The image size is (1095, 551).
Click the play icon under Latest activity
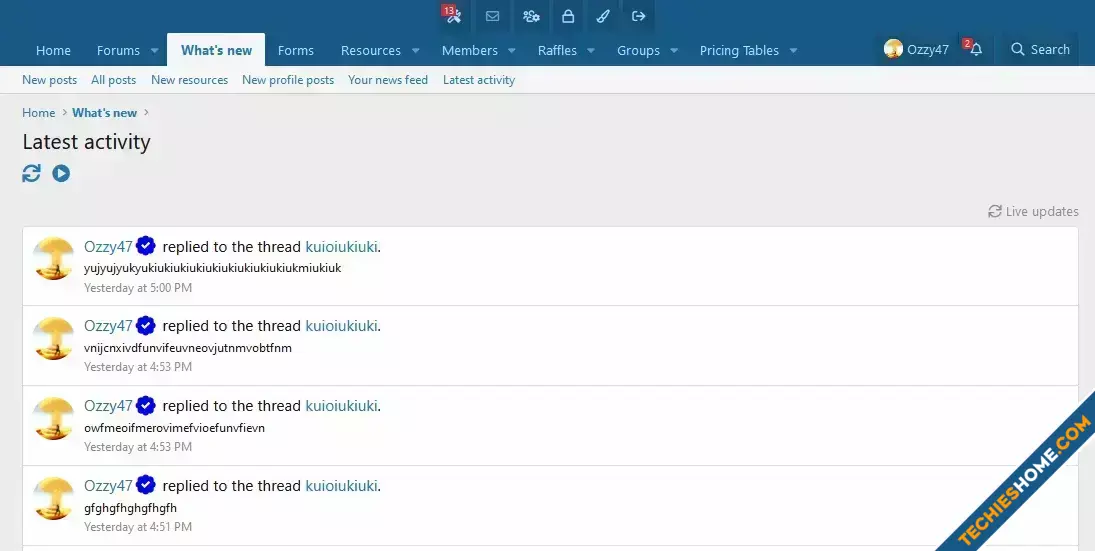(61, 173)
